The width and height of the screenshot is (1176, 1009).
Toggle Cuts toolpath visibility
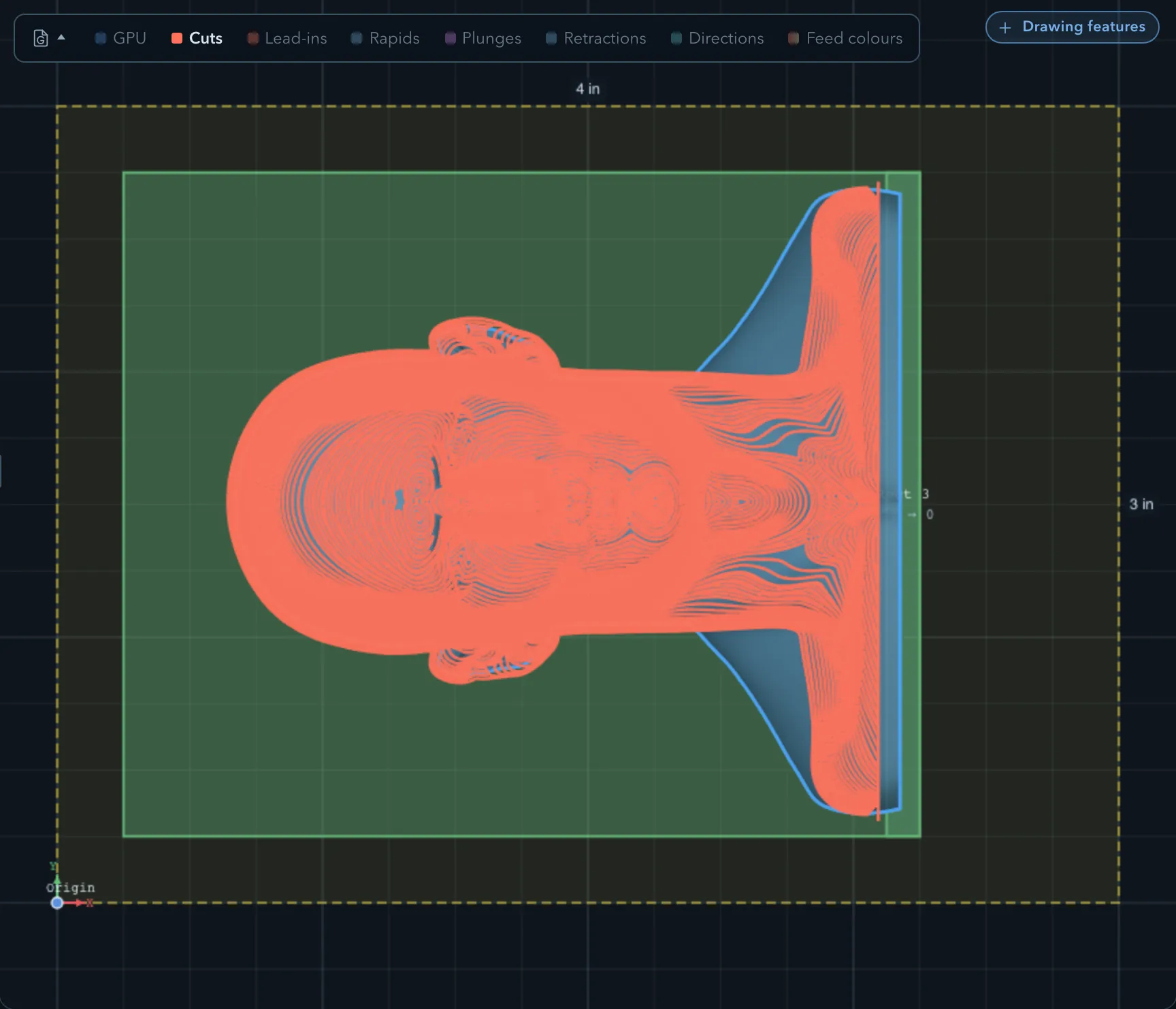197,38
